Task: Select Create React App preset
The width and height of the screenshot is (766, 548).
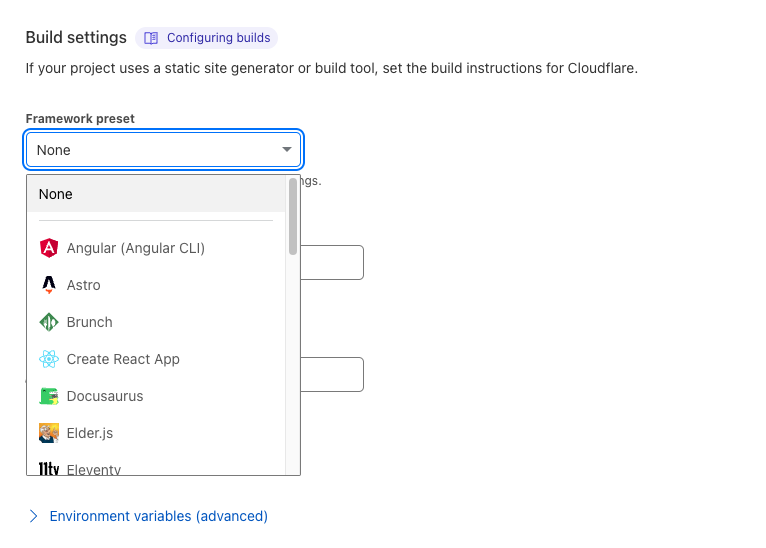Action: (x=156, y=359)
